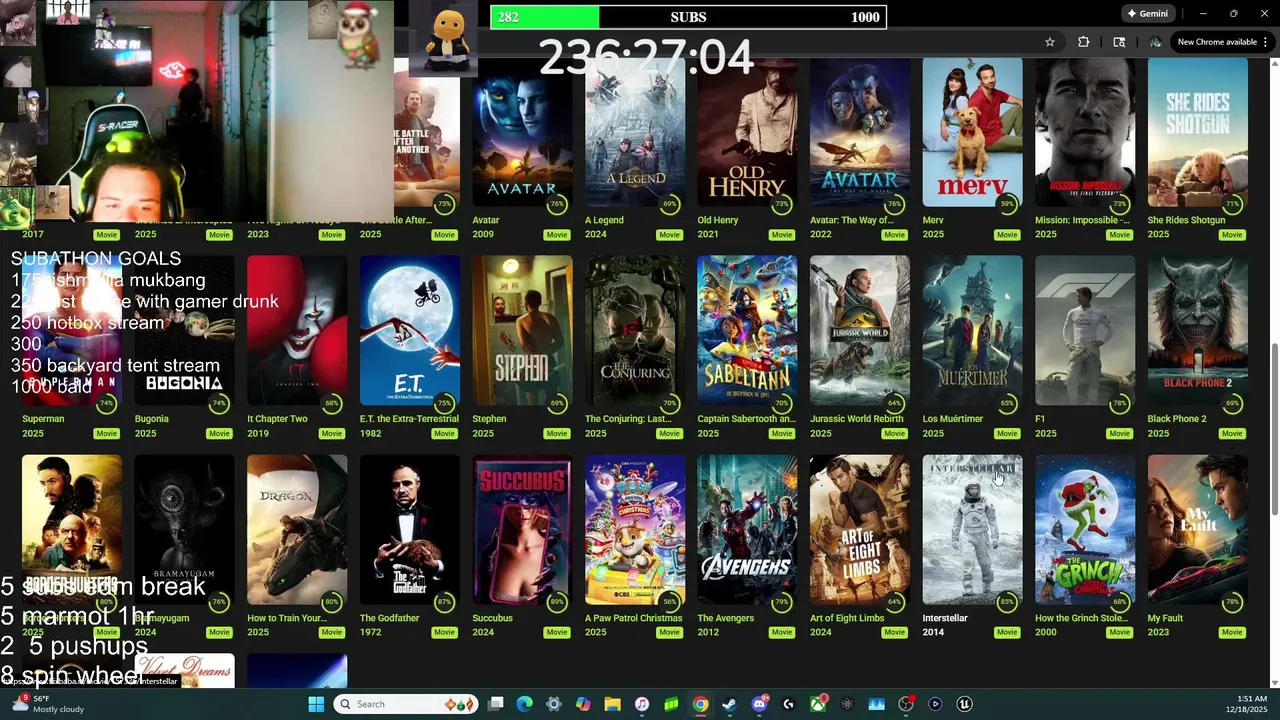1280x720 pixels.
Task: Open the How to Train Your Dragon poster
Action: (297, 530)
